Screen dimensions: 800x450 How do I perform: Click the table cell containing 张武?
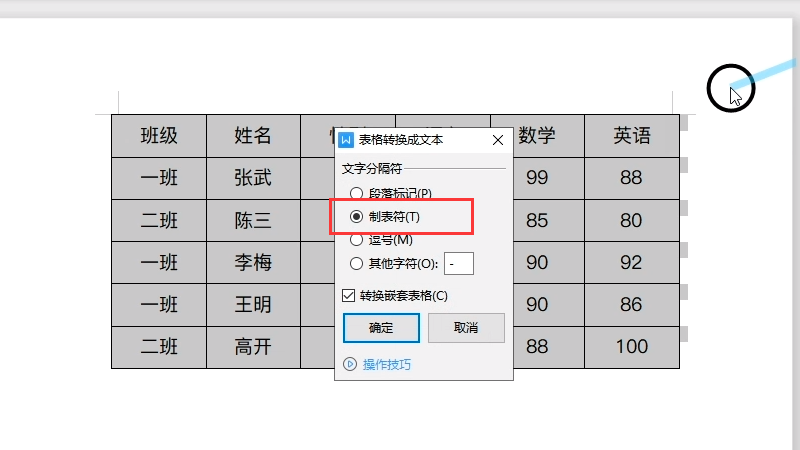253,178
